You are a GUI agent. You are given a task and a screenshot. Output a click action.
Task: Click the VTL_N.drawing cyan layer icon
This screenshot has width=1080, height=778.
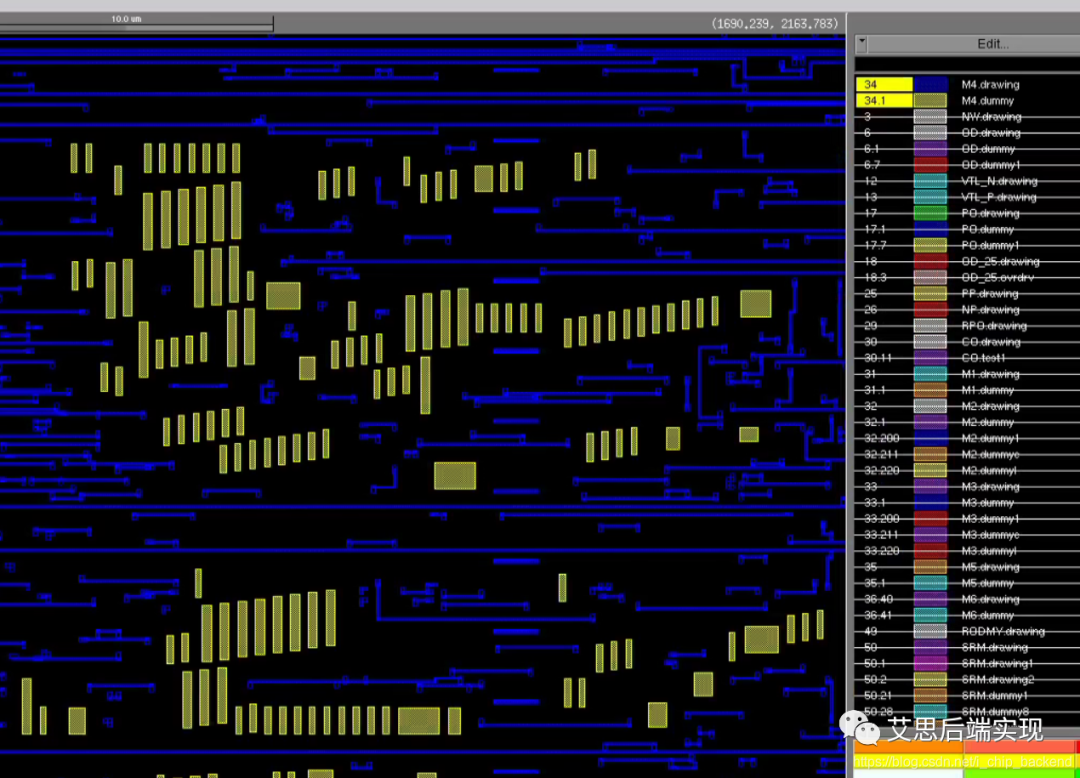(x=930, y=181)
